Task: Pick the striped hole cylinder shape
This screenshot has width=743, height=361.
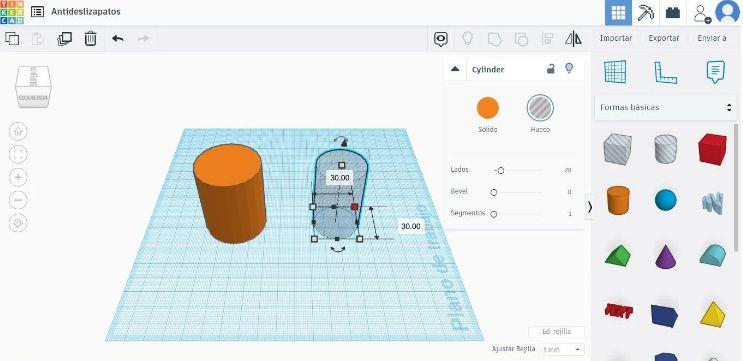Action: pyautogui.click(x=665, y=149)
